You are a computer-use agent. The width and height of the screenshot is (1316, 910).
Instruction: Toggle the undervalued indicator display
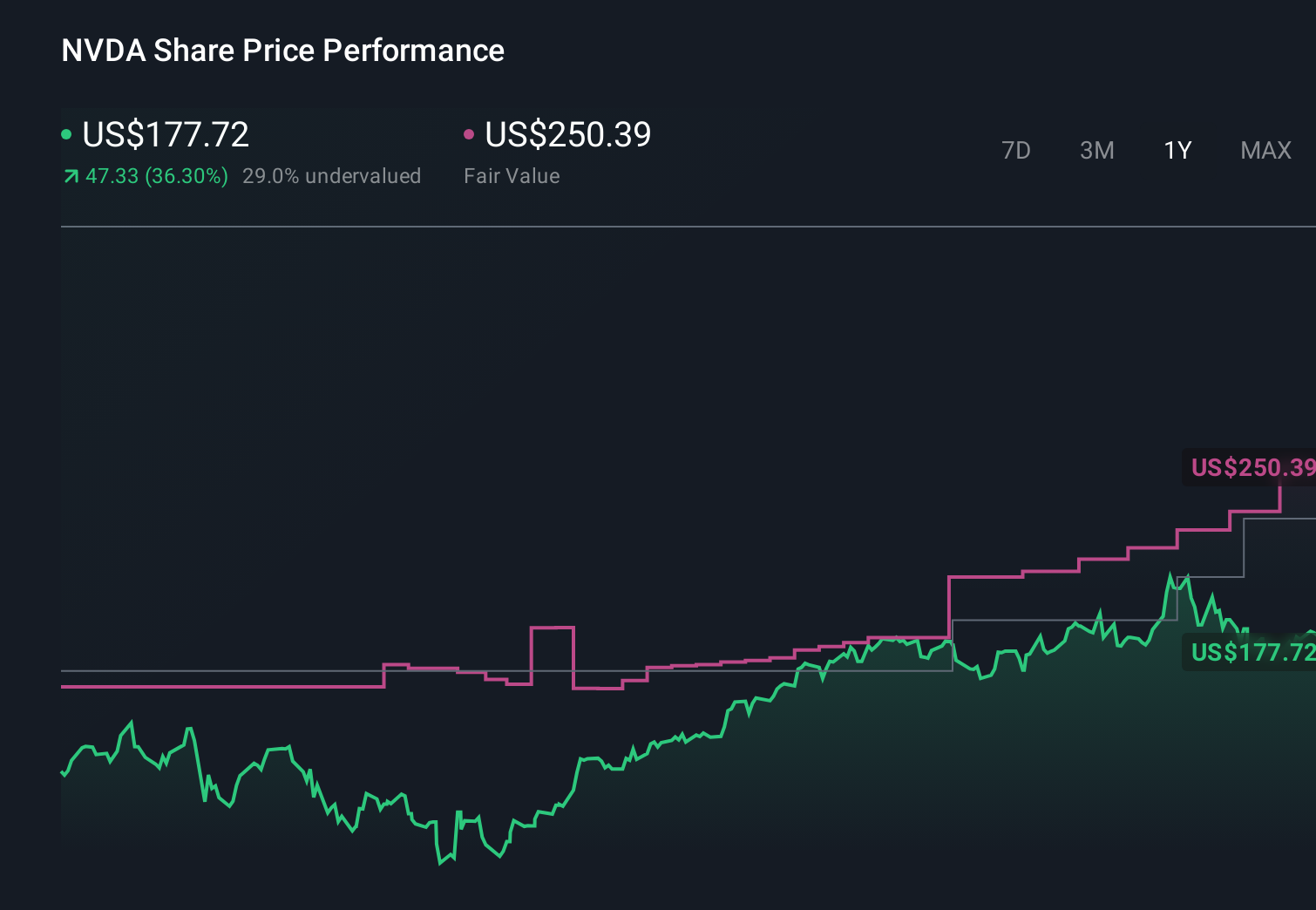[333, 175]
